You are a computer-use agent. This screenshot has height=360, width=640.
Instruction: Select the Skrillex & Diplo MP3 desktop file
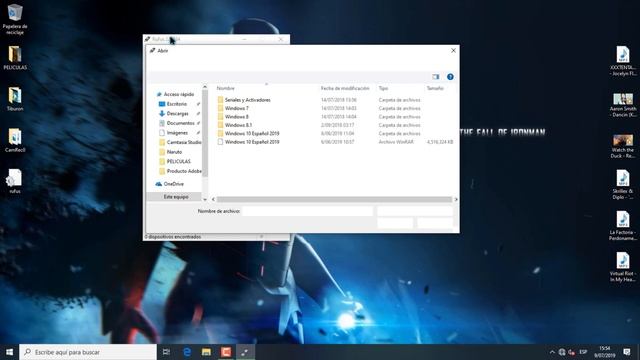[623, 184]
